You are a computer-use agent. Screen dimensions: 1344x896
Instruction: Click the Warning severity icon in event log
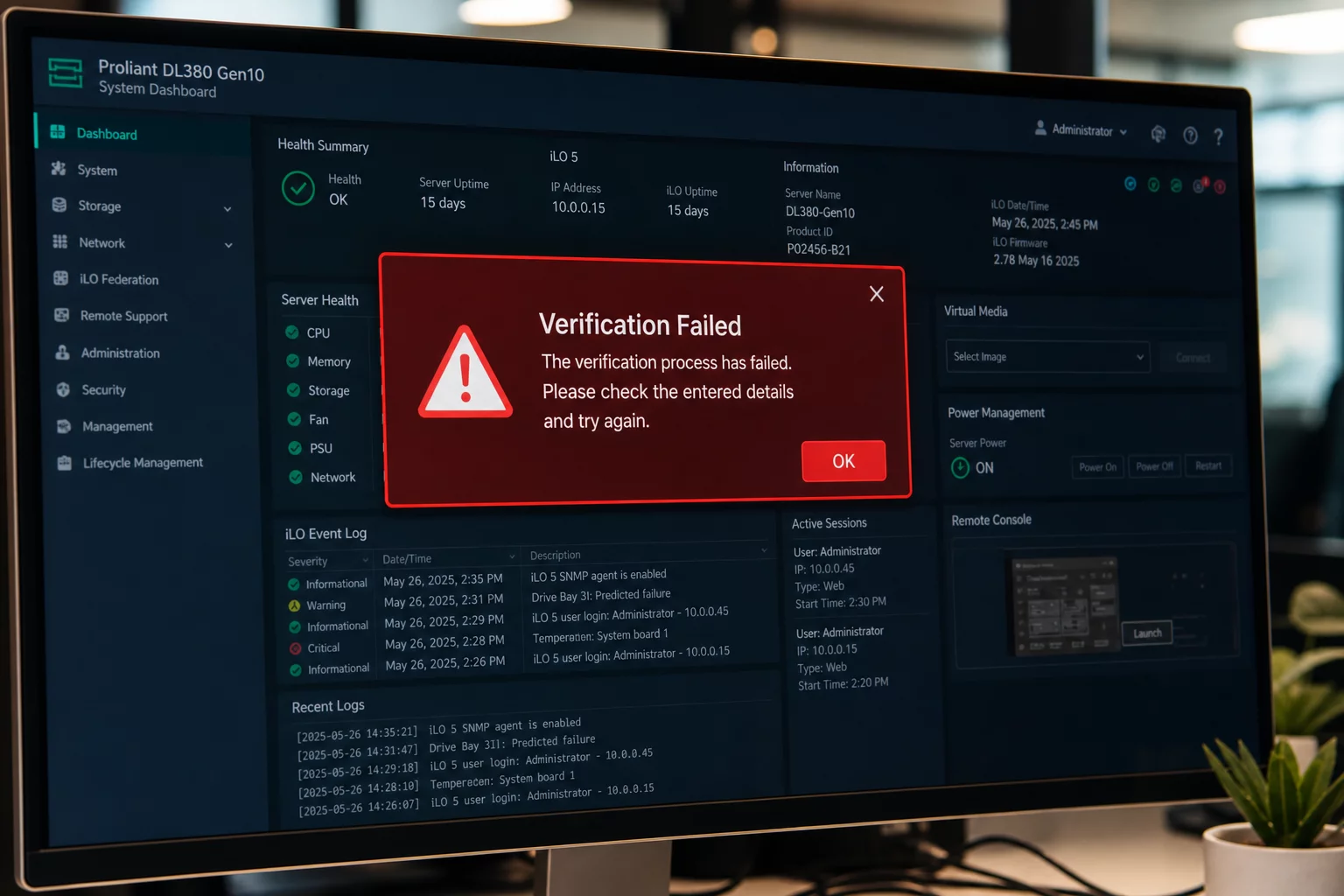[295, 605]
